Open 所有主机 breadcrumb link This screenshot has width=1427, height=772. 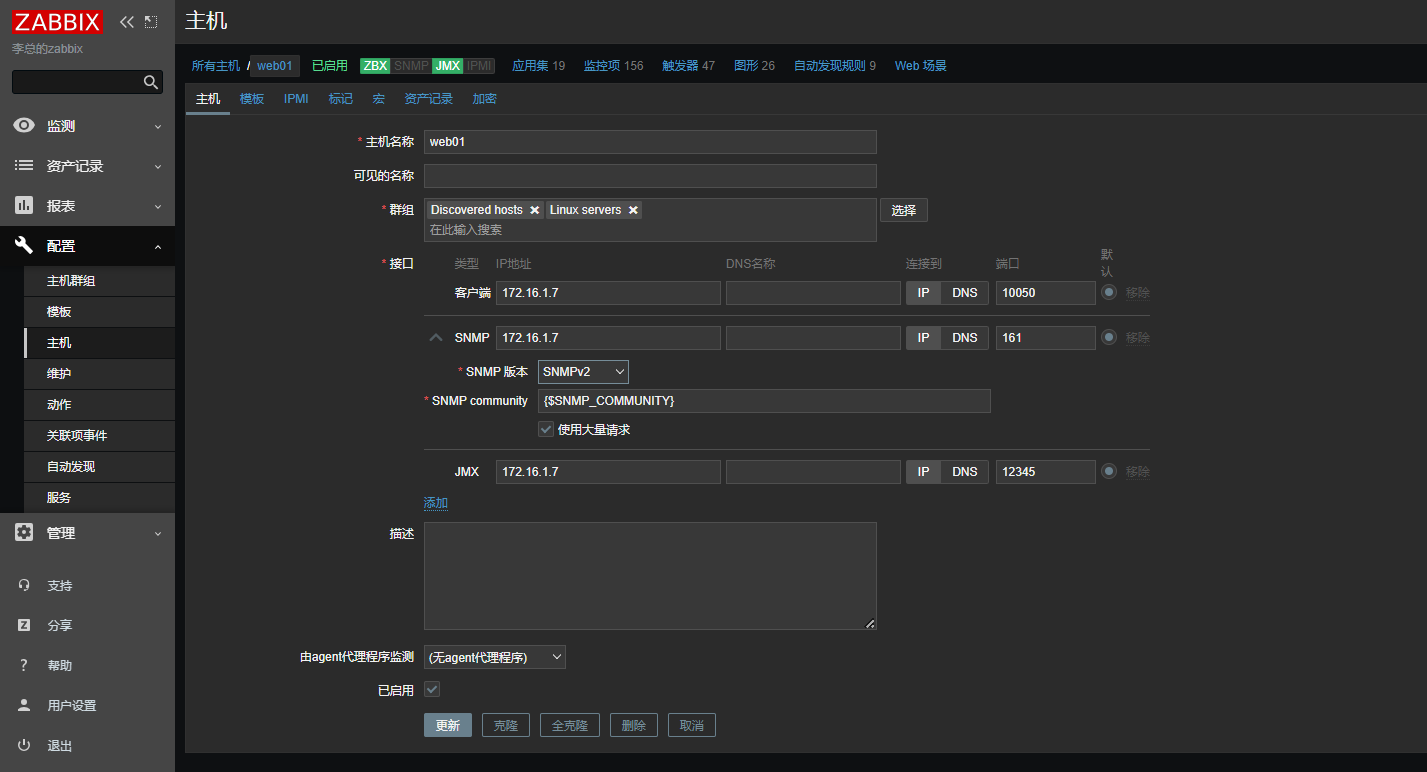point(216,66)
